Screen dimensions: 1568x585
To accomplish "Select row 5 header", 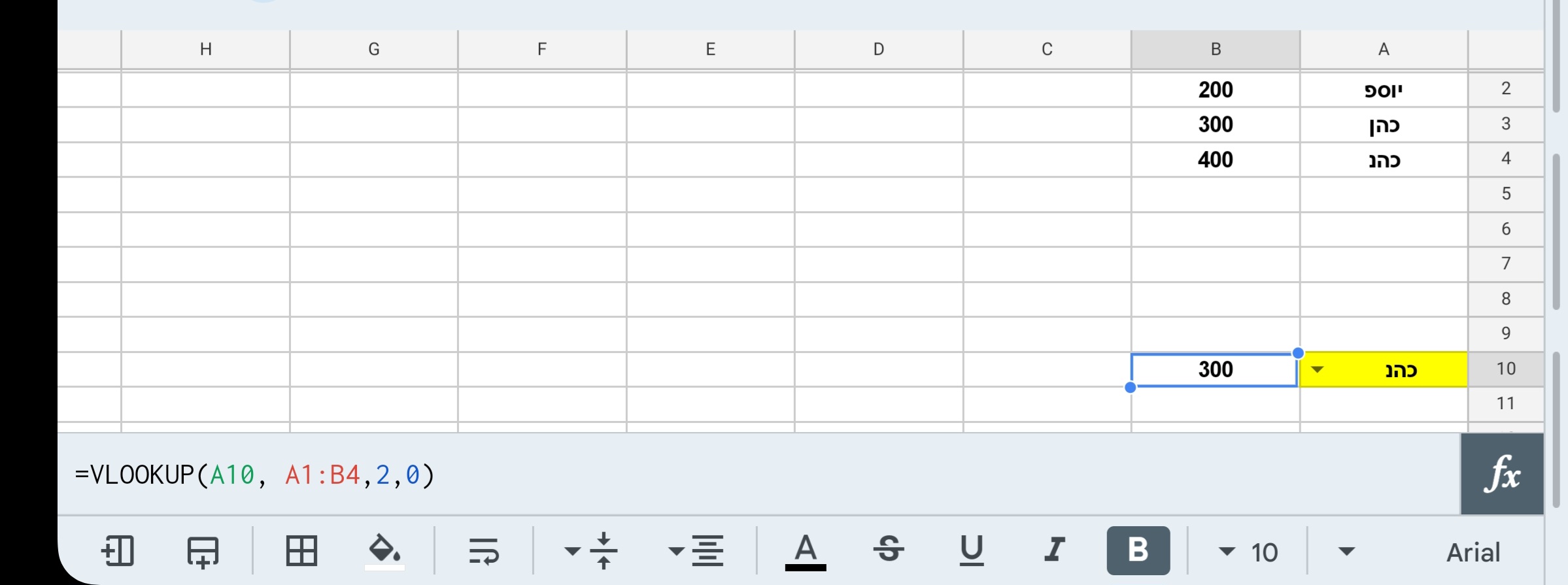I will 1507,193.
